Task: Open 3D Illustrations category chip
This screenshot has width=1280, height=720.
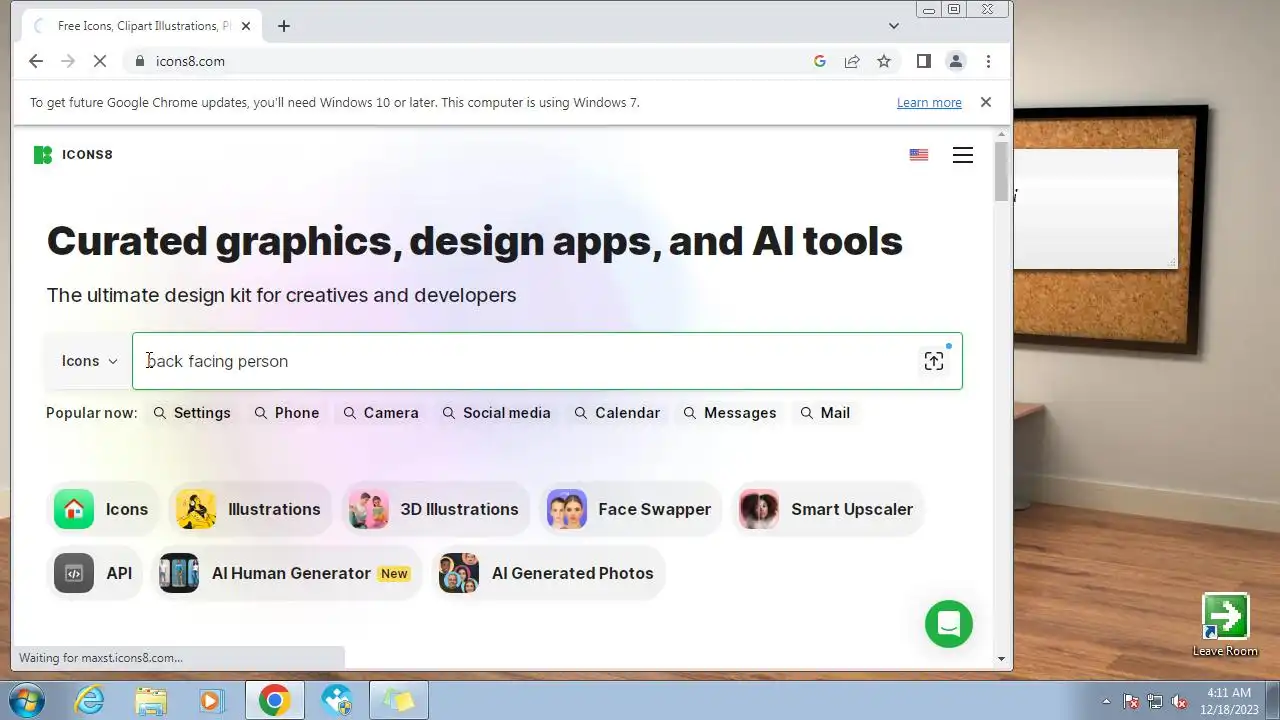Action: coord(434,509)
